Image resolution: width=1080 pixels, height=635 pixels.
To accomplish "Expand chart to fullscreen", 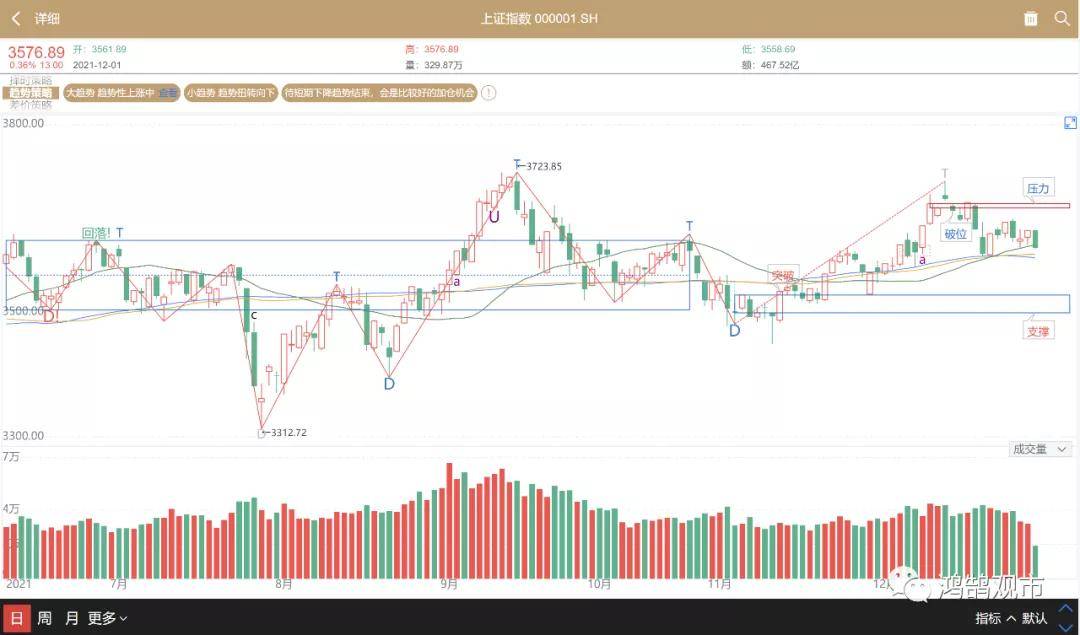I will (x=1069, y=122).
